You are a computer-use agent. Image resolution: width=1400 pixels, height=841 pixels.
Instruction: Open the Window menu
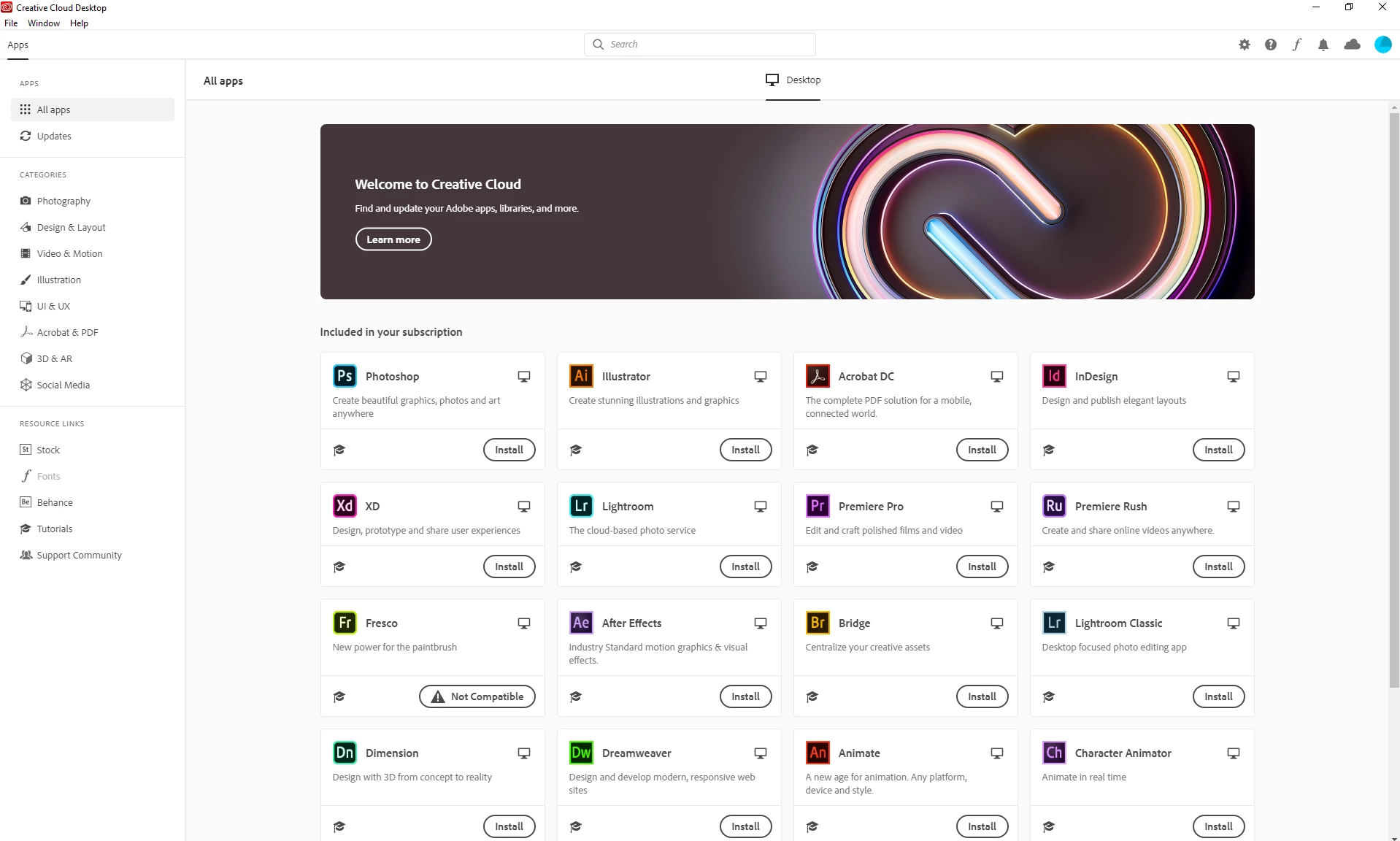(44, 23)
